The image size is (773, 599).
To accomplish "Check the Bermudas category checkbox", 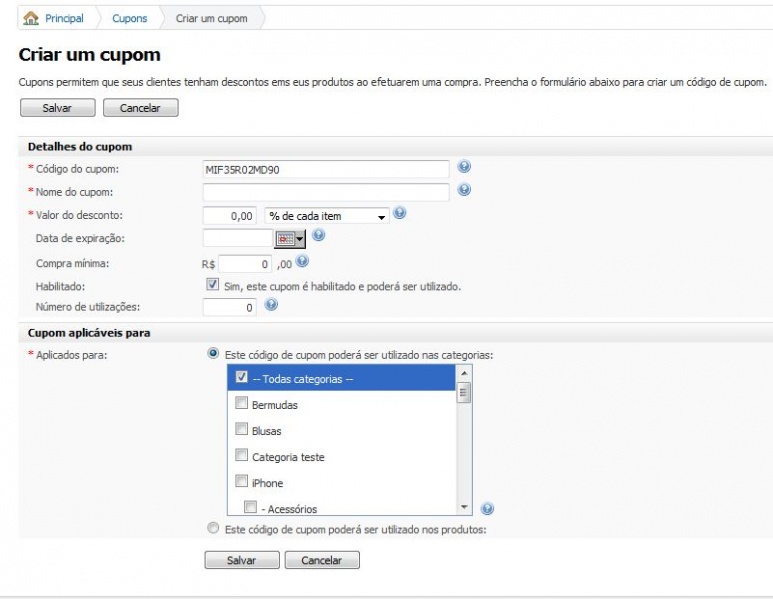I will pos(241,403).
